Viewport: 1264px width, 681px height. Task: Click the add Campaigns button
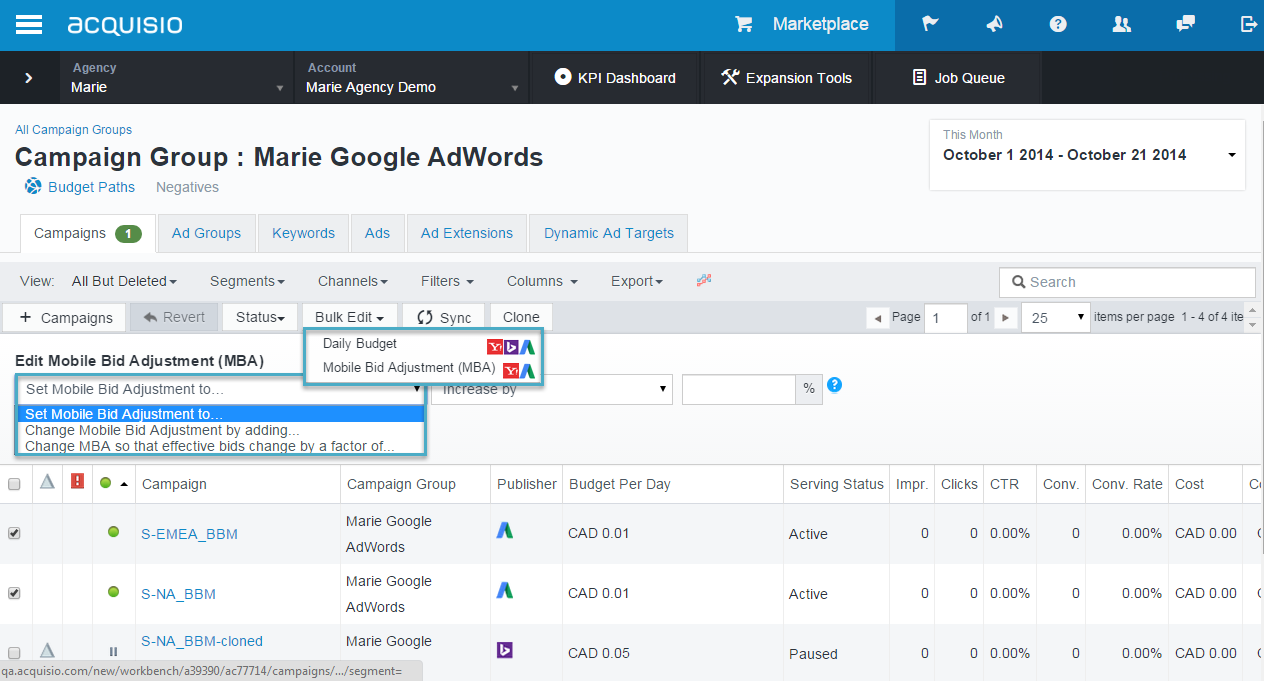coord(65,317)
